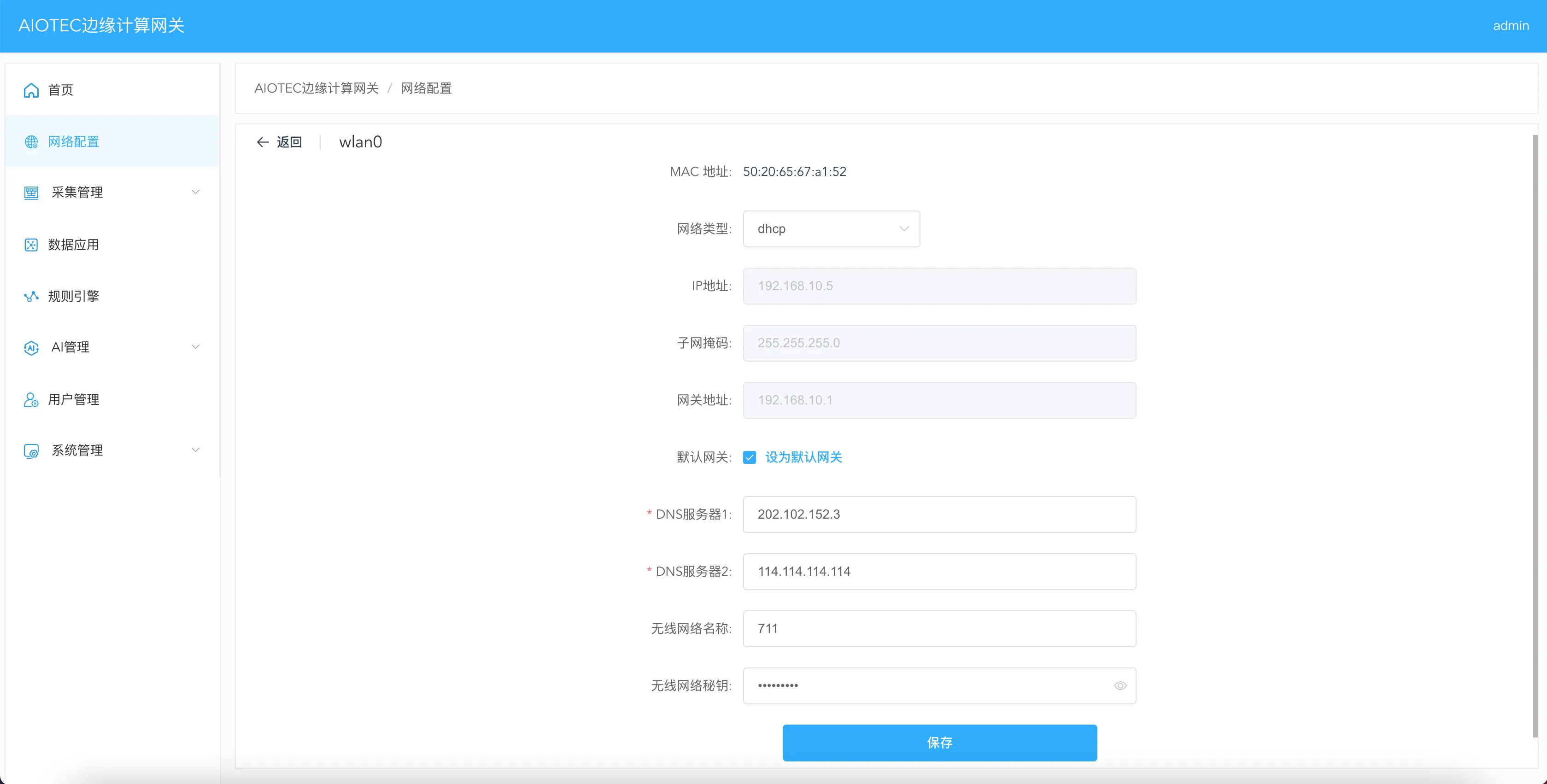Click the 数据应用 sidebar icon
The width and height of the screenshot is (1547, 784).
(x=31, y=245)
